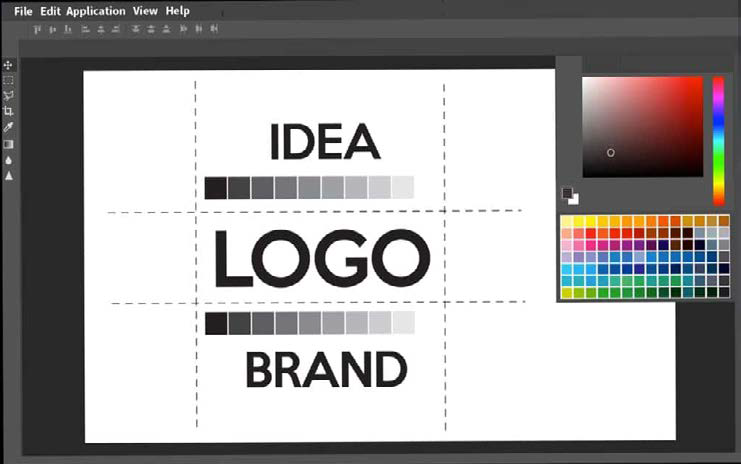The image size is (741, 464).
Task: Click Align Bottom Edges icon
Action: click(68, 29)
